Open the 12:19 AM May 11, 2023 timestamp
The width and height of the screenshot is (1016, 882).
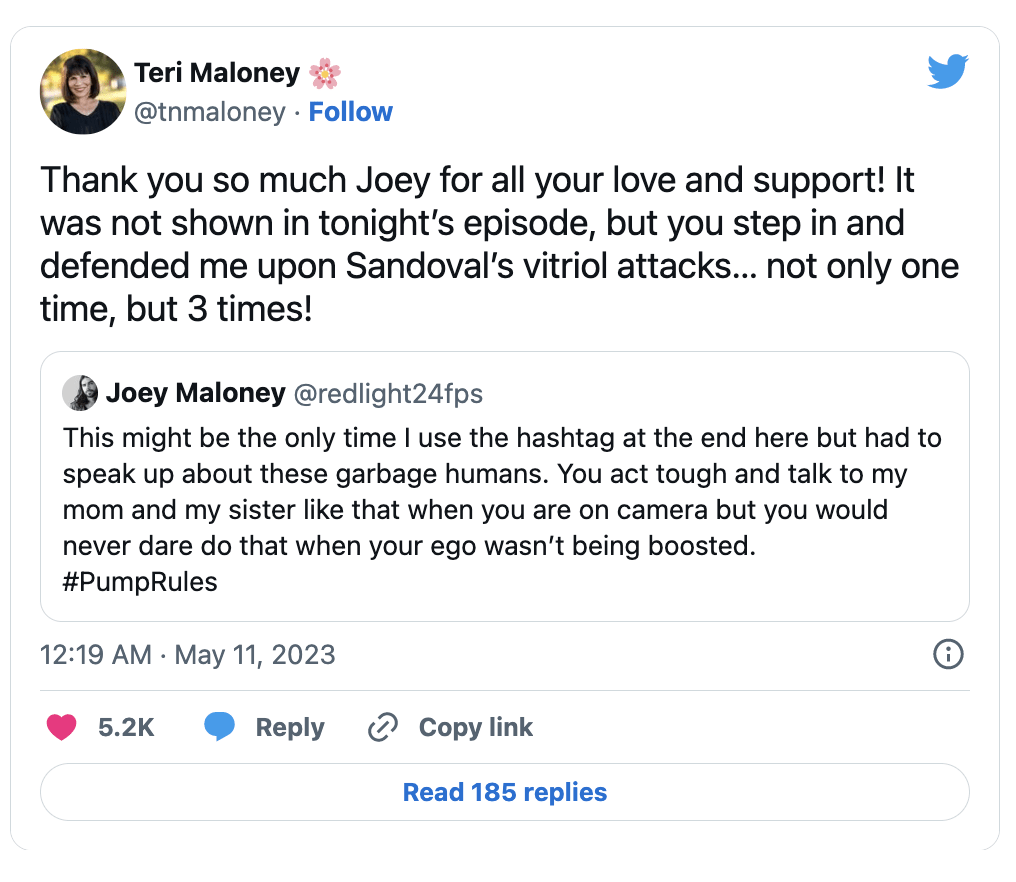(x=188, y=655)
